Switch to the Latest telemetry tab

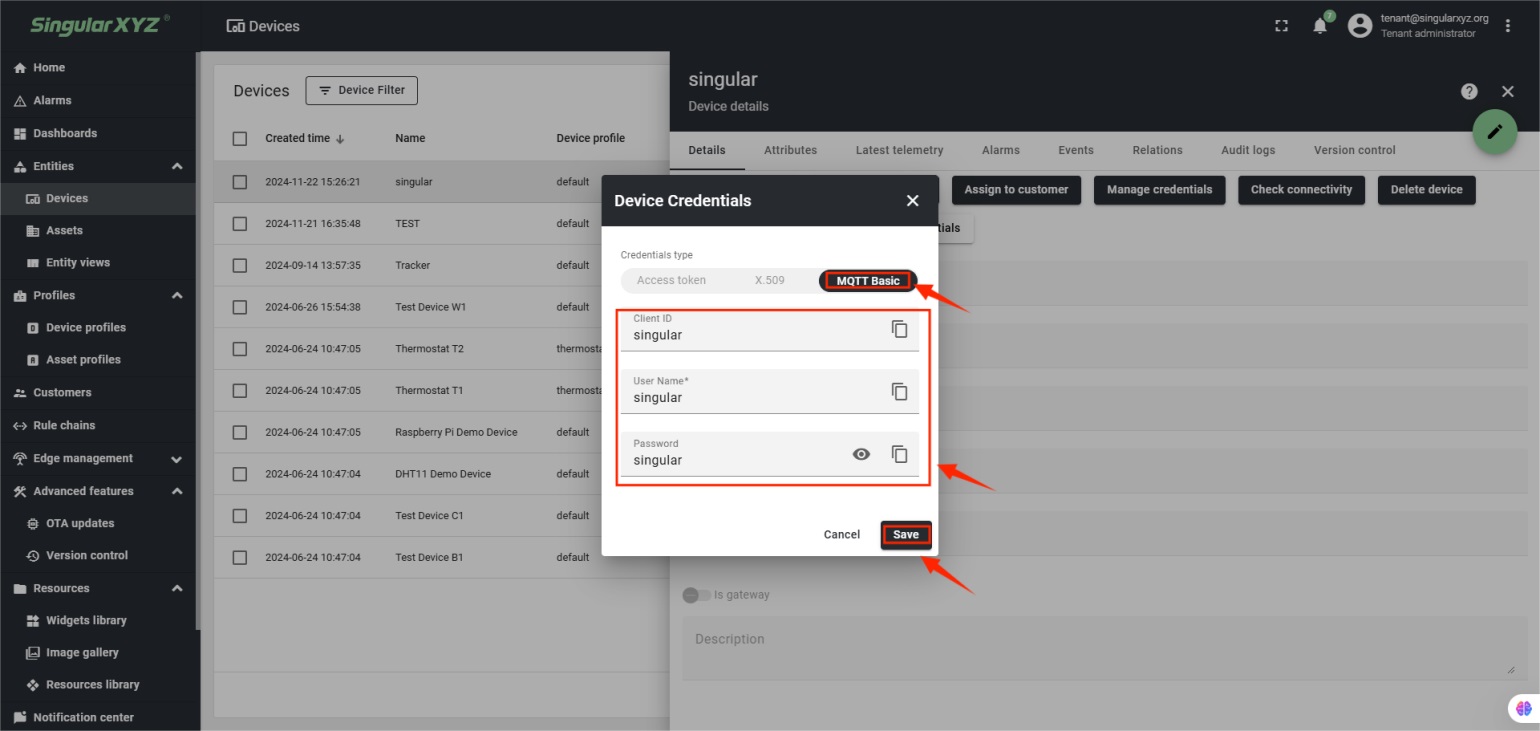click(899, 150)
